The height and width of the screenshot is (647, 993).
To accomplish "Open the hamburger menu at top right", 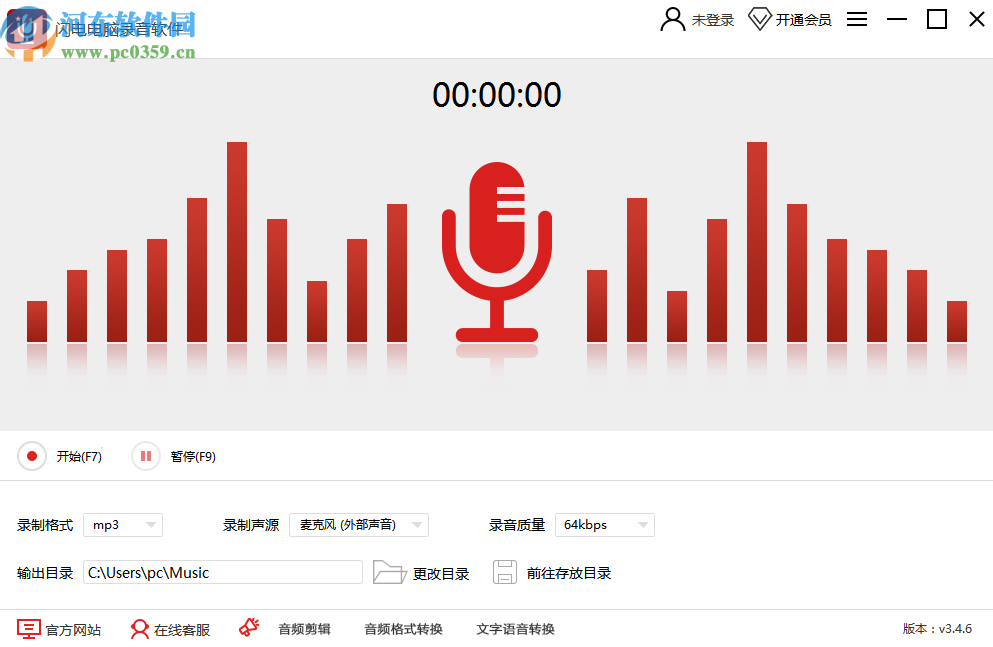I will click(x=856, y=18).
